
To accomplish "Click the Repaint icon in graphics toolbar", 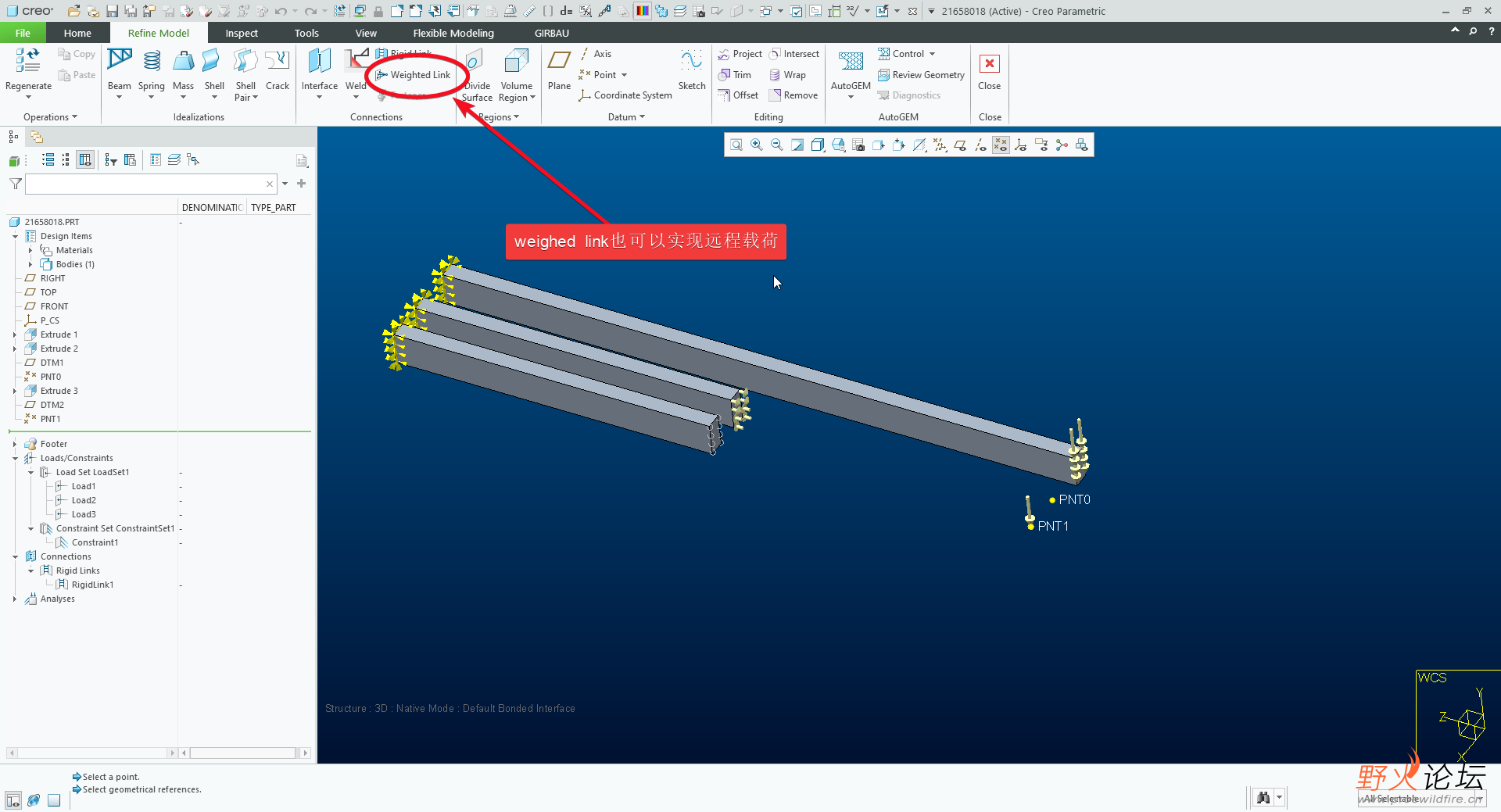I will tap(797, 145).
